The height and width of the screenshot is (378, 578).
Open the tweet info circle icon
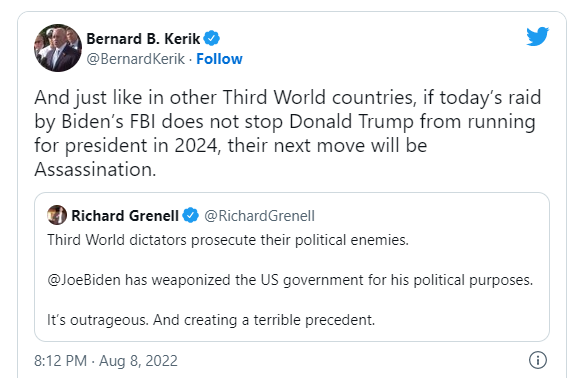[x=538, y=360]
